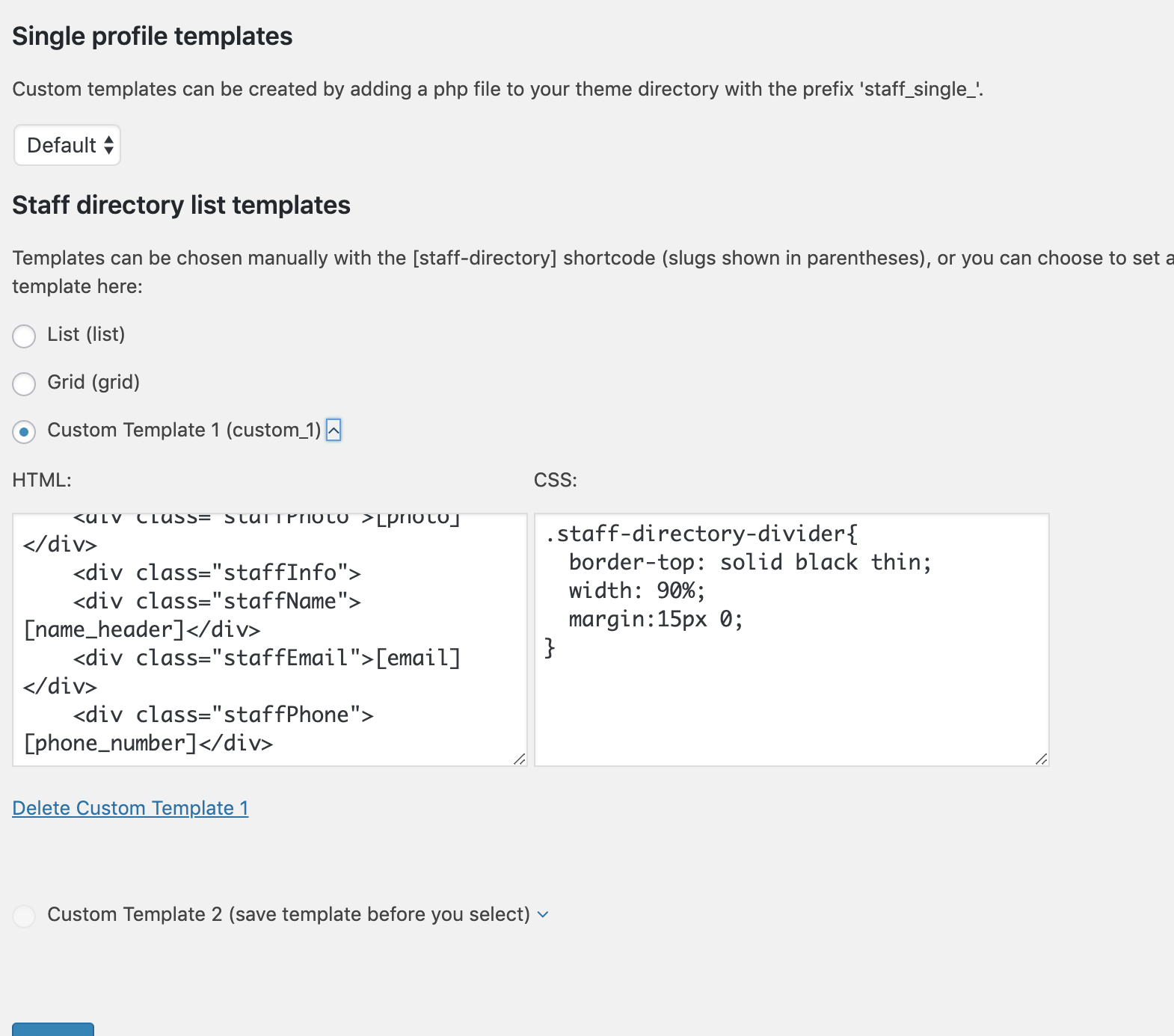Collapse Custom Template 1 using its chevron

[x=334, y=431]
